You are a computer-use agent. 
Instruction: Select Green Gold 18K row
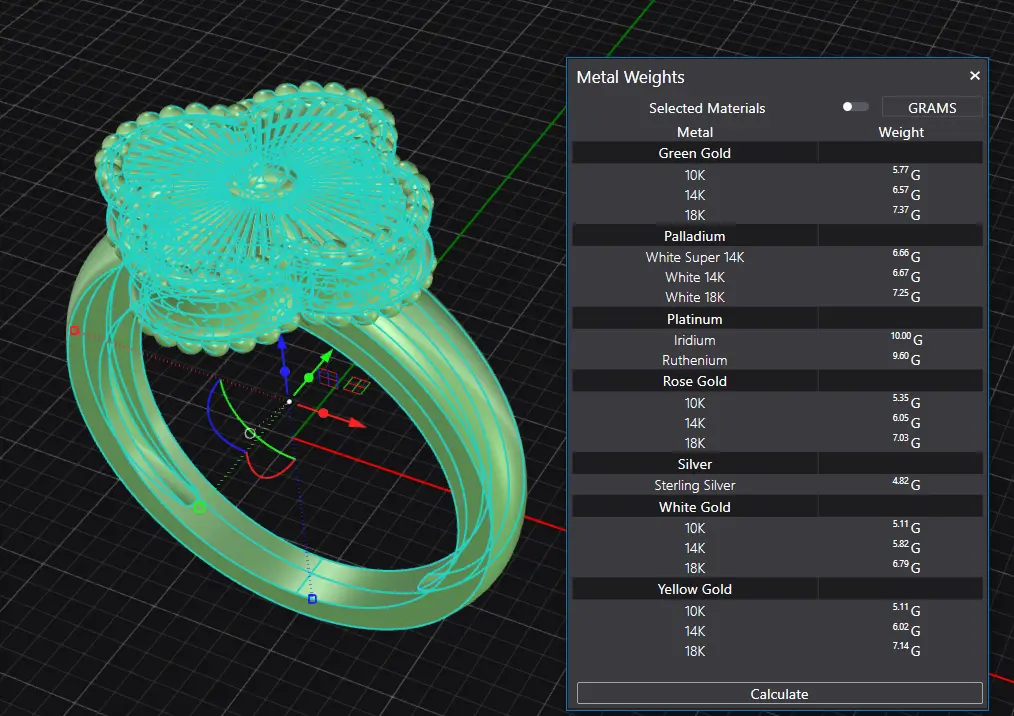777,215
